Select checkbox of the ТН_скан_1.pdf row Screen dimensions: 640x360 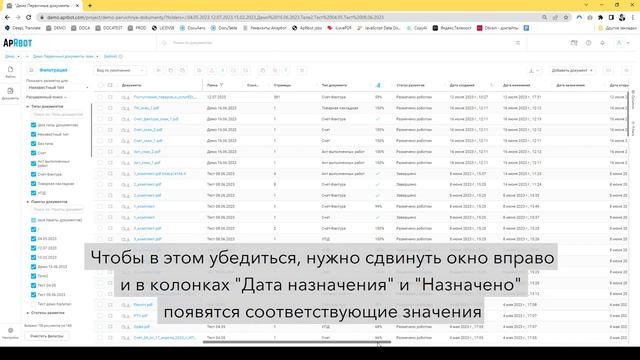pyautogui.click(x=100, y=108)
